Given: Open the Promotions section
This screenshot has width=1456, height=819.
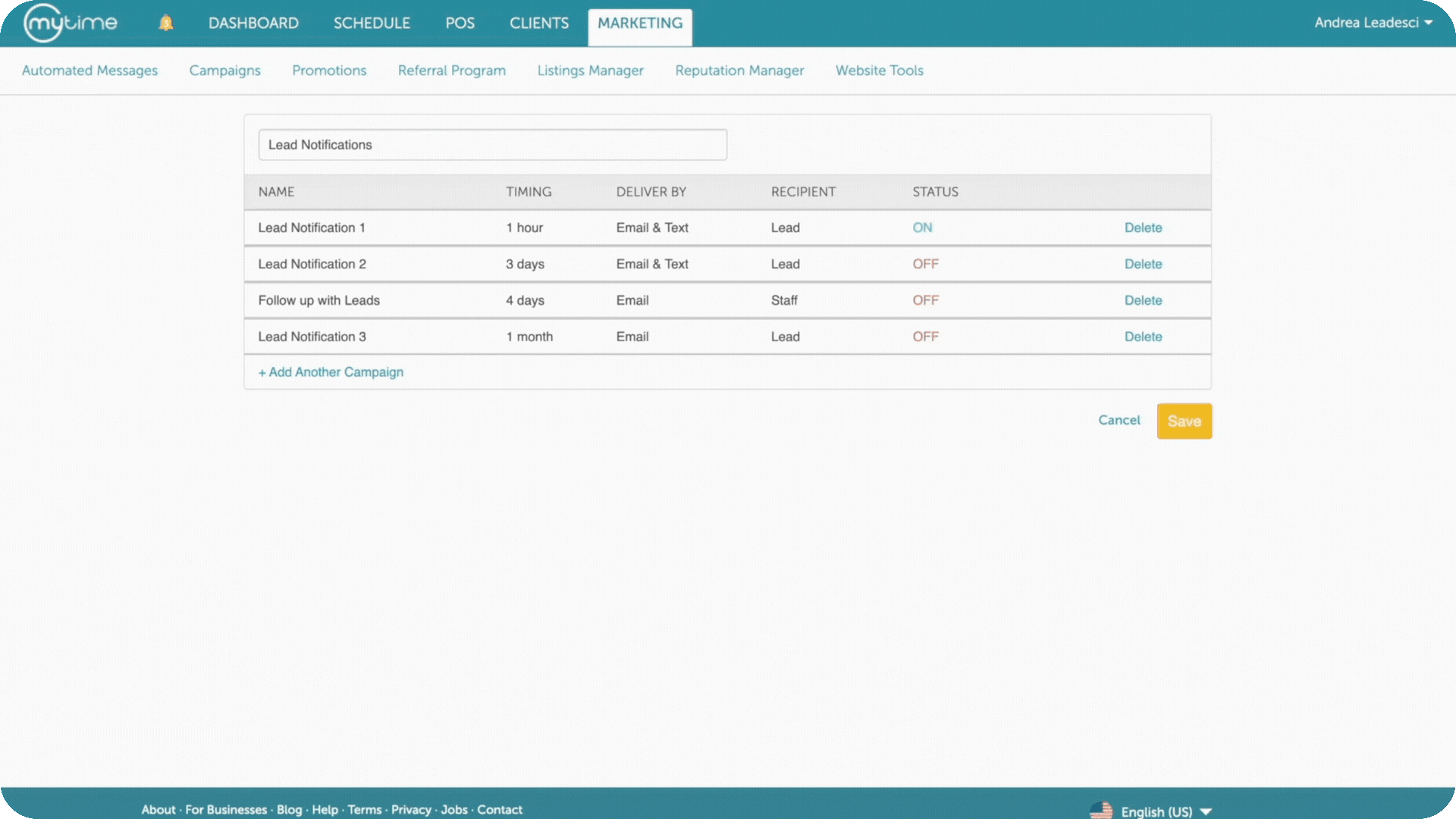Looking at the screenshot, I should pyautogui.click(x=329, y=71).
